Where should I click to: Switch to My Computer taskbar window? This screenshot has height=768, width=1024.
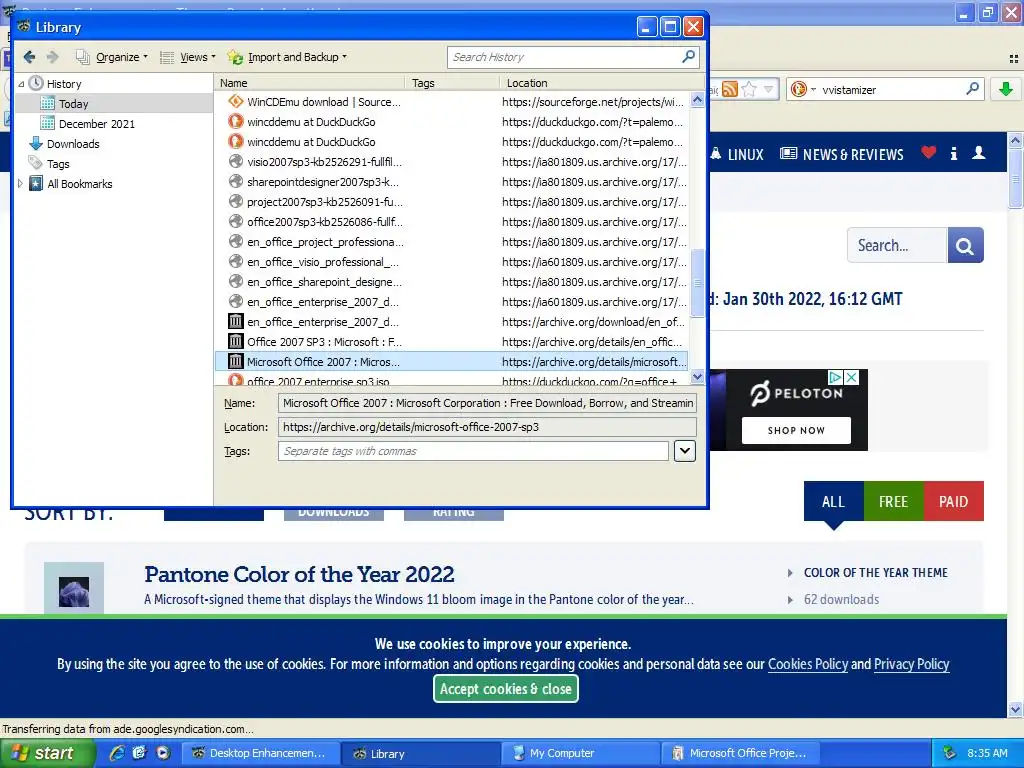[579, 753]
